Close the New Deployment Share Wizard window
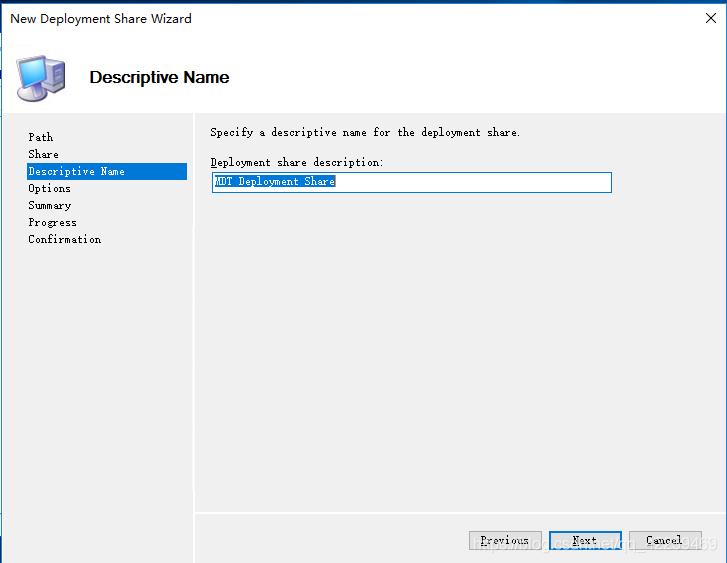Image resolution: width=727 pixels, height=563 pixels. click(x=710, y=18)
